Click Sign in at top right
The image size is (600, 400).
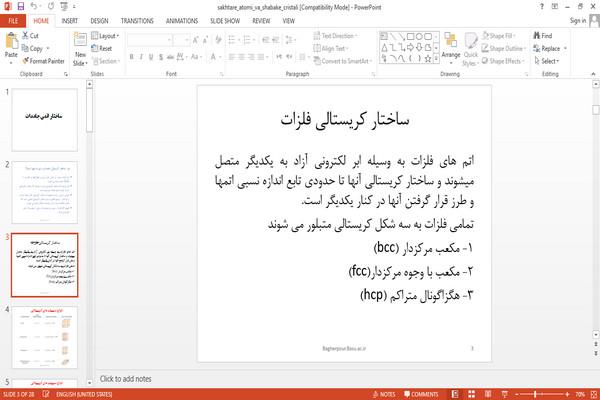[578, 21]
